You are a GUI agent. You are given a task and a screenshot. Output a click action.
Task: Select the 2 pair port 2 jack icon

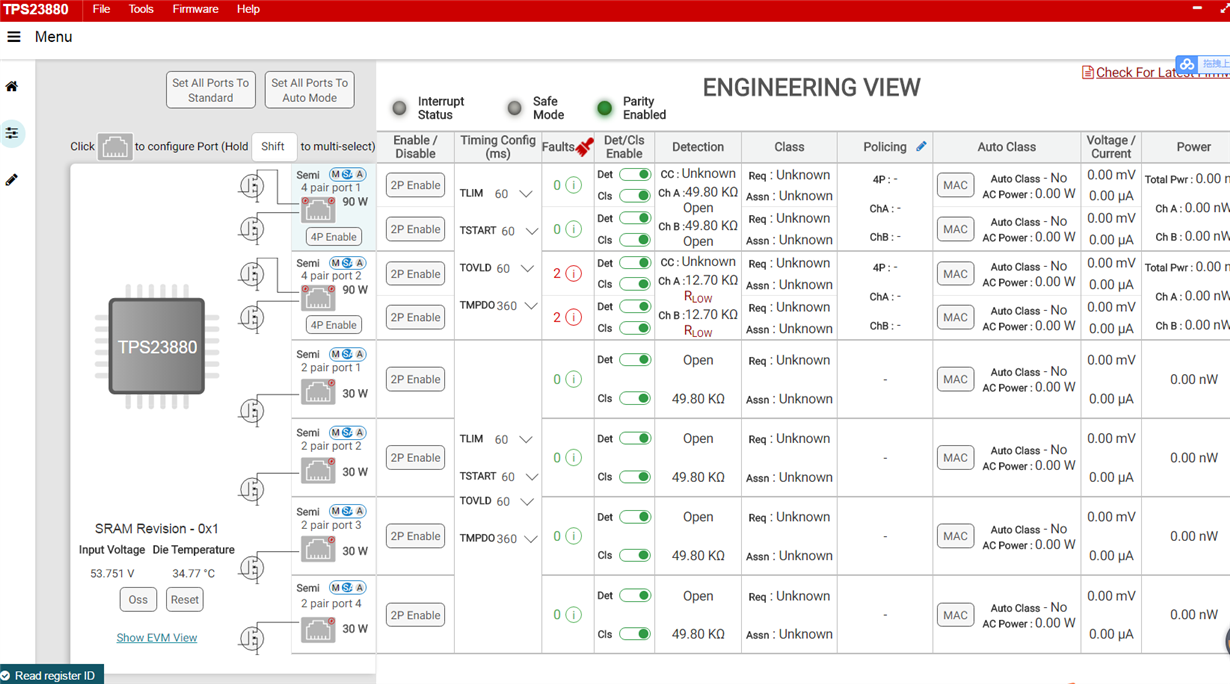(318, 470)
